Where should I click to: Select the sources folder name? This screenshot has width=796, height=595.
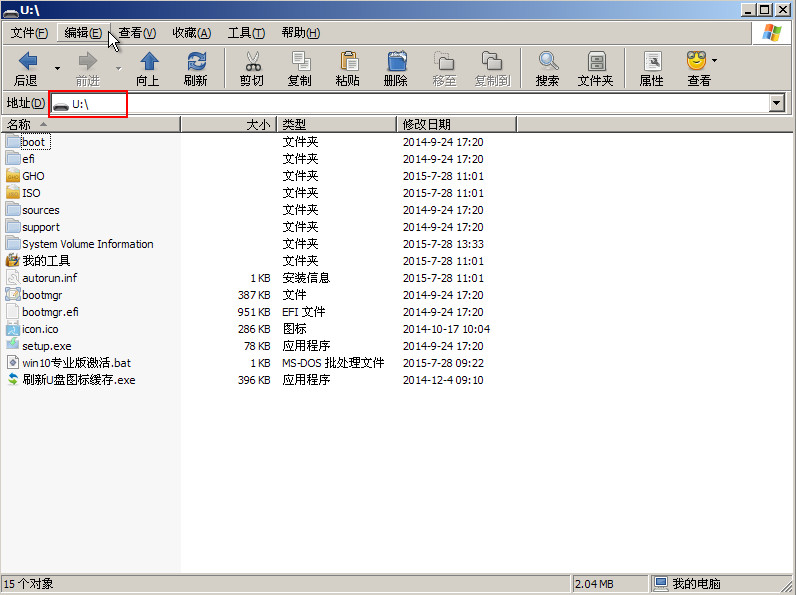point(41,210)
